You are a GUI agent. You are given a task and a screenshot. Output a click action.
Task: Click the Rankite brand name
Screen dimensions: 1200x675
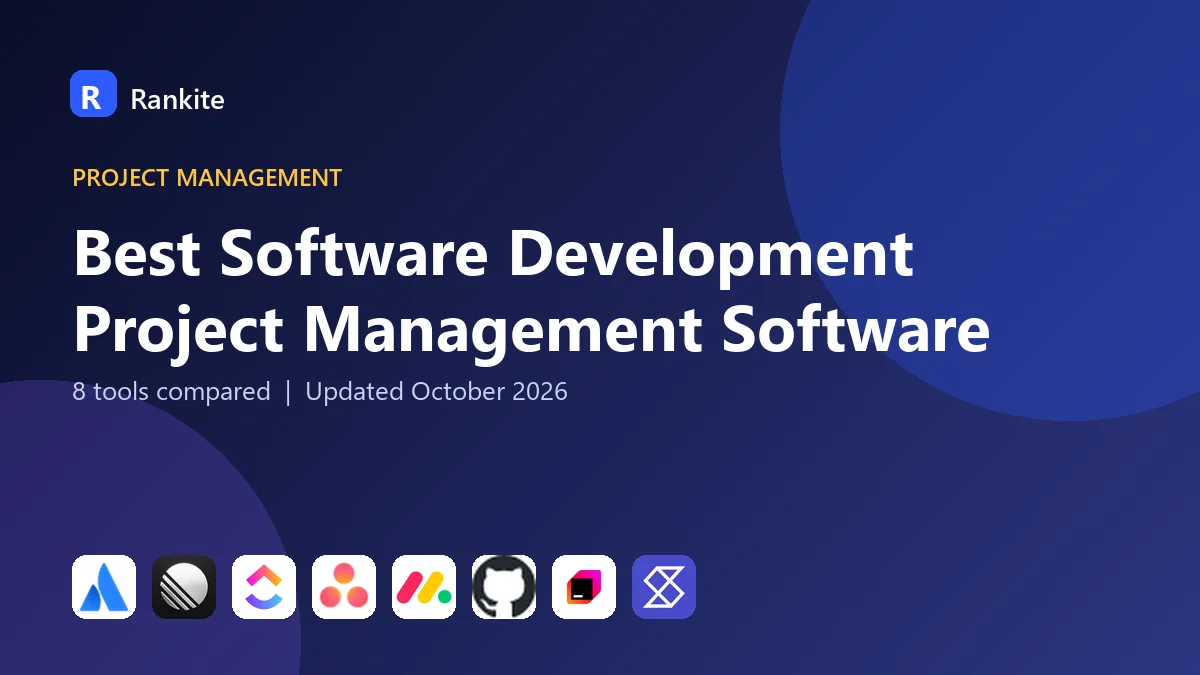point(177,99)
